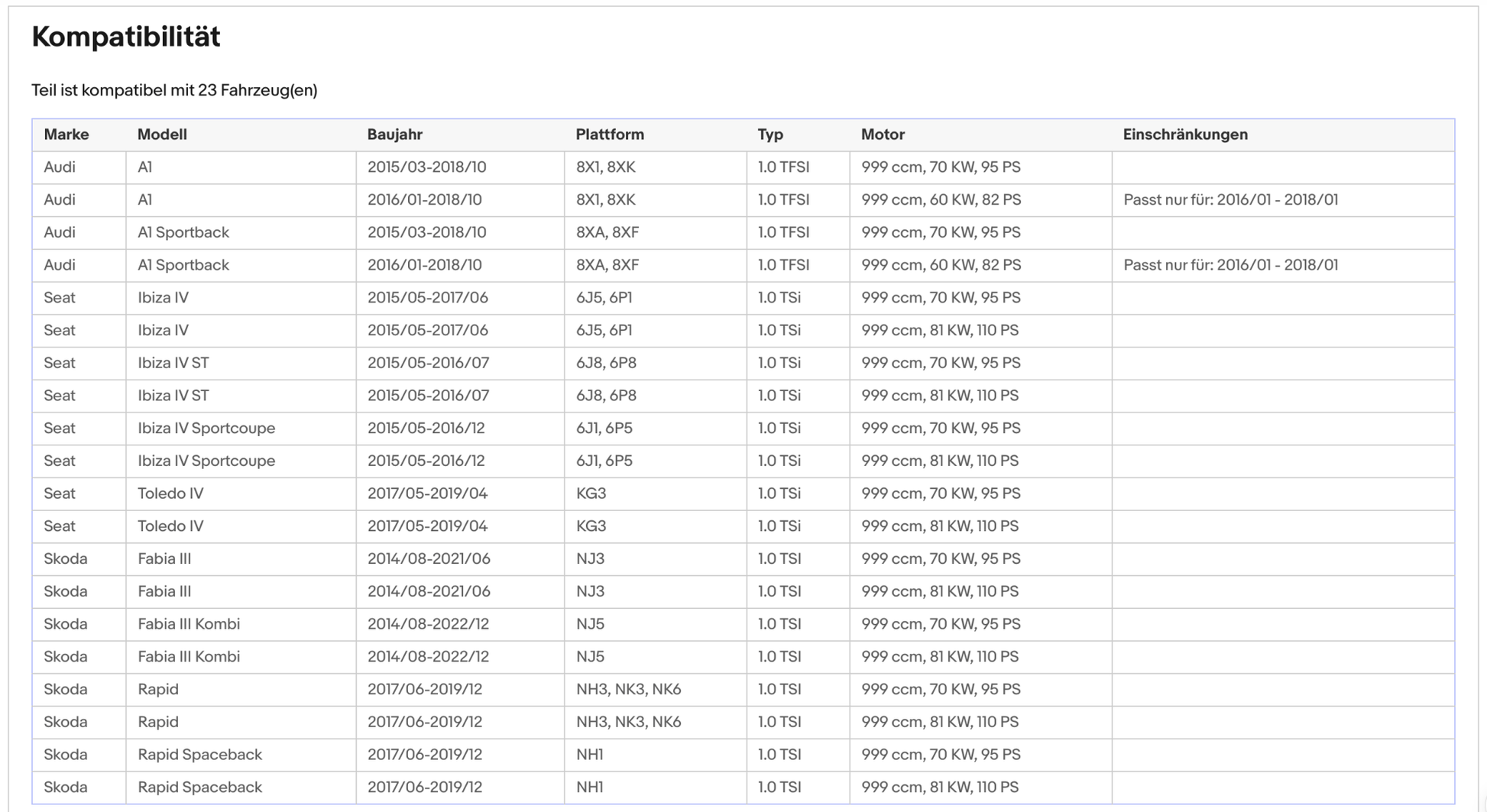
Task: Click the first "Ibiza IV Sportcoupe" model cell
Action: point(206,429)
